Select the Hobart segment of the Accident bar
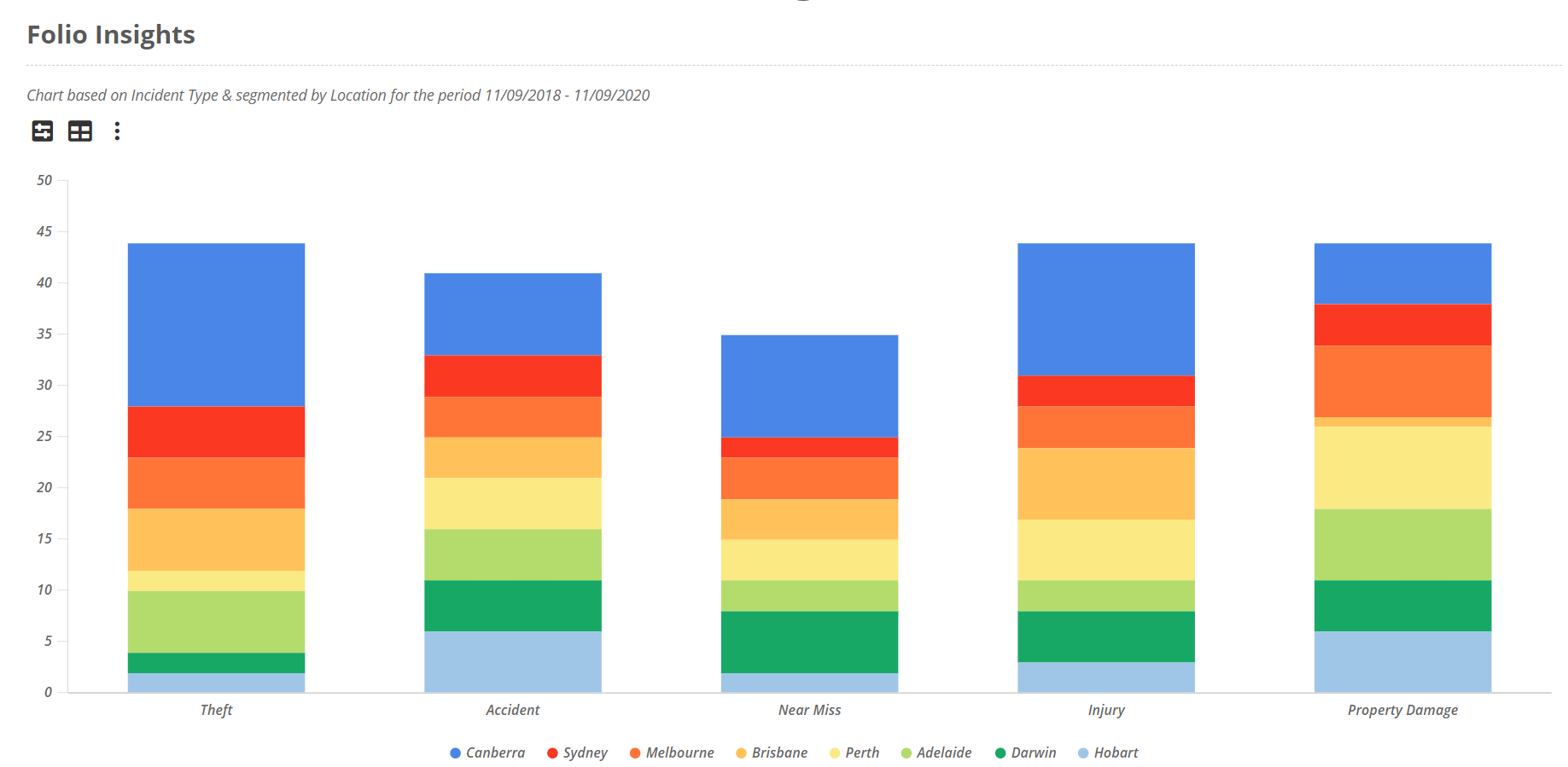 pos(513,662)
